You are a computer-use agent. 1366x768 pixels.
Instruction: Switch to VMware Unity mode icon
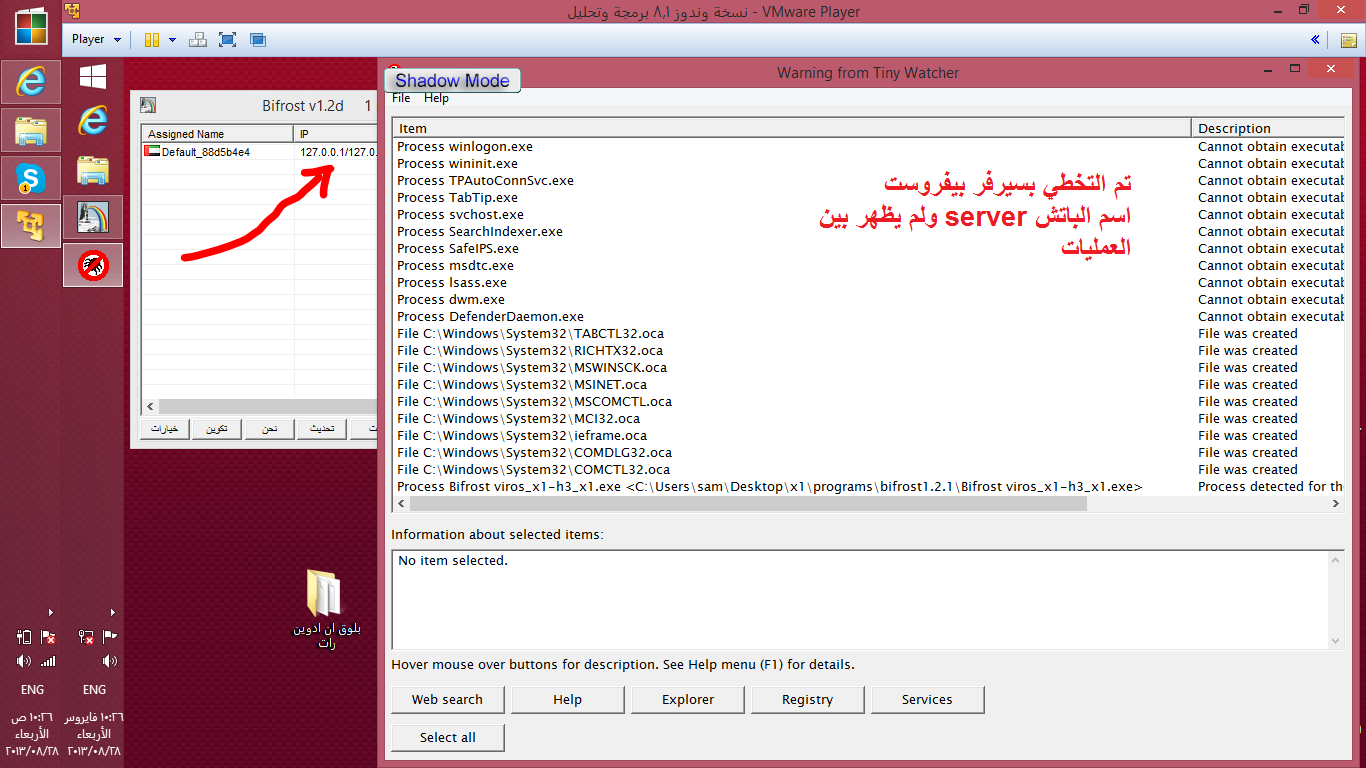click(258, 40)
